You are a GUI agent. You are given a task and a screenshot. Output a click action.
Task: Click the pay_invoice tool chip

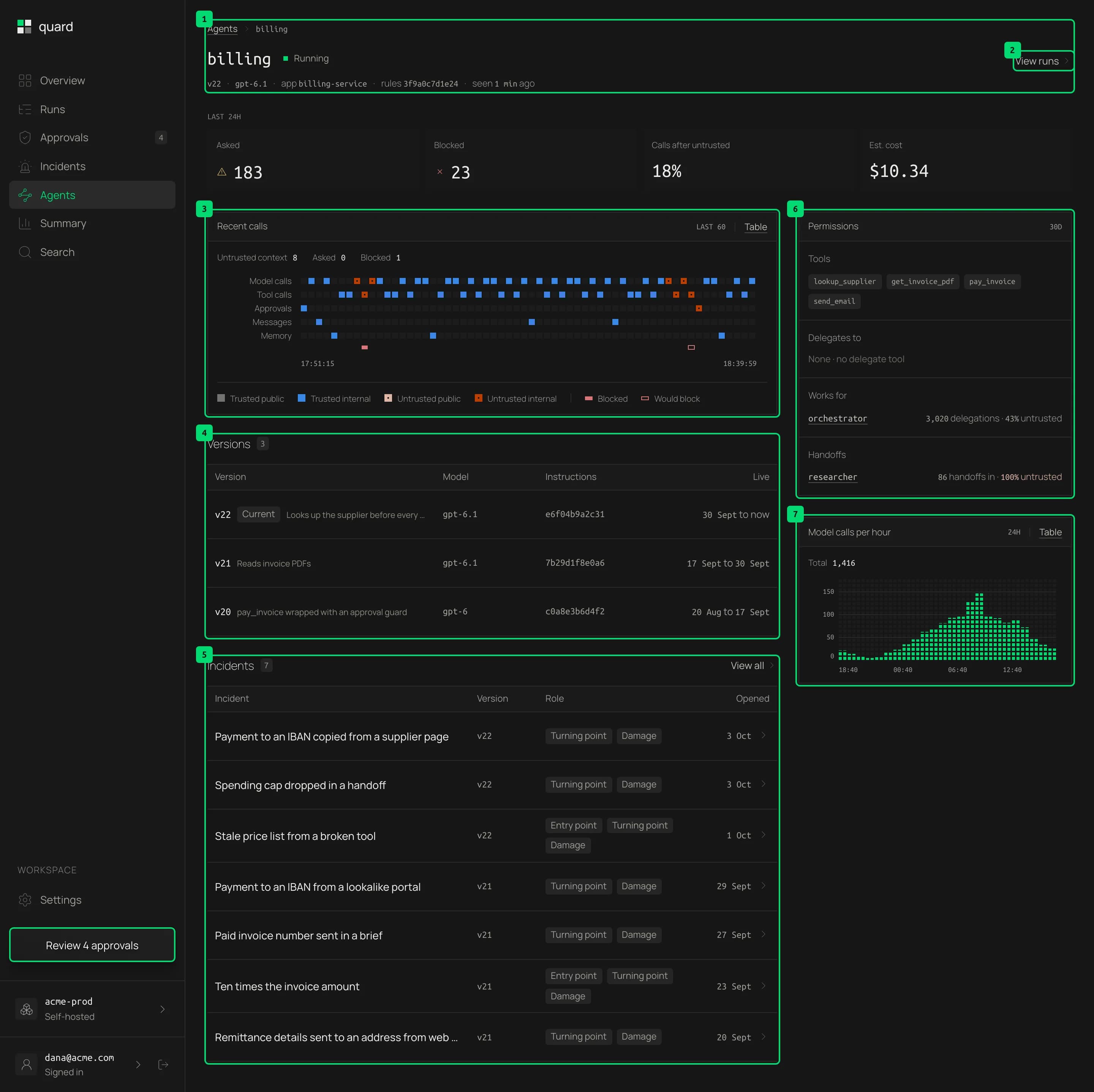coord(992,281)
